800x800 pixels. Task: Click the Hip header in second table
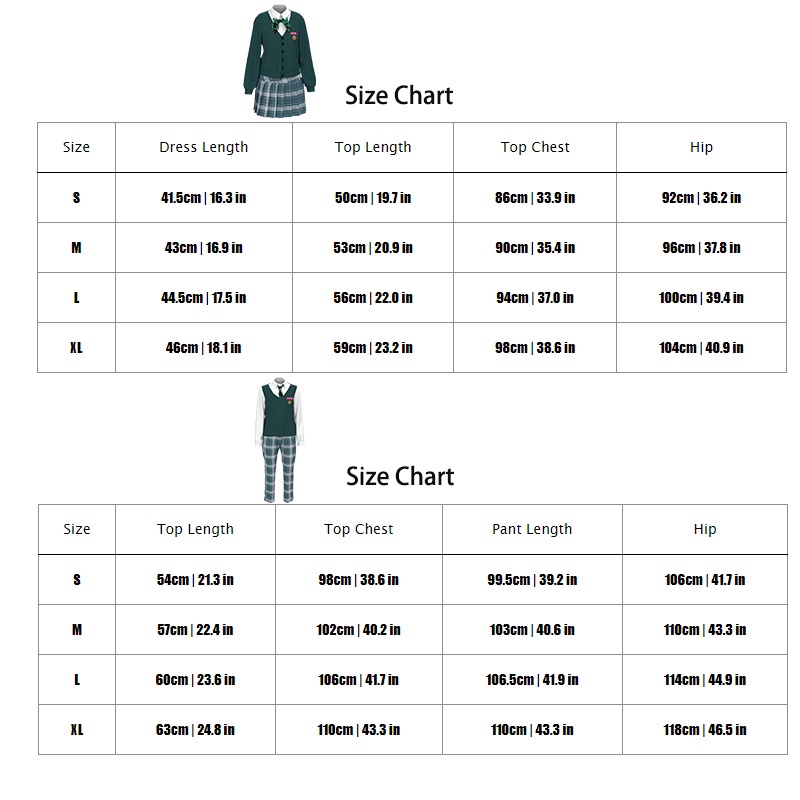click(705, 529)
